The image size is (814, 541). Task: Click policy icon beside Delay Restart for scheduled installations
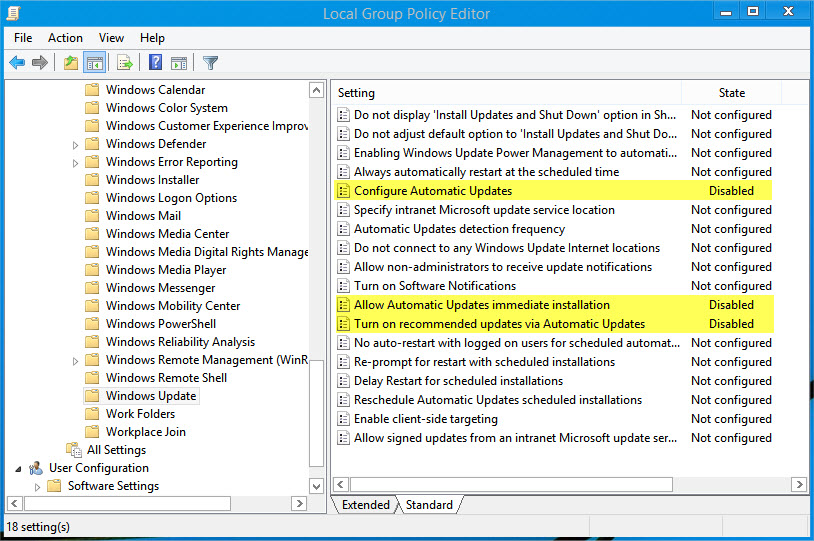pos(343,381)
